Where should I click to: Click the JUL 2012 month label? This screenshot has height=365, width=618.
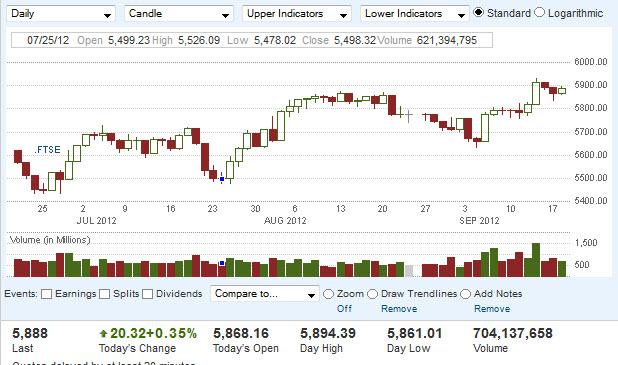(97, 221)
